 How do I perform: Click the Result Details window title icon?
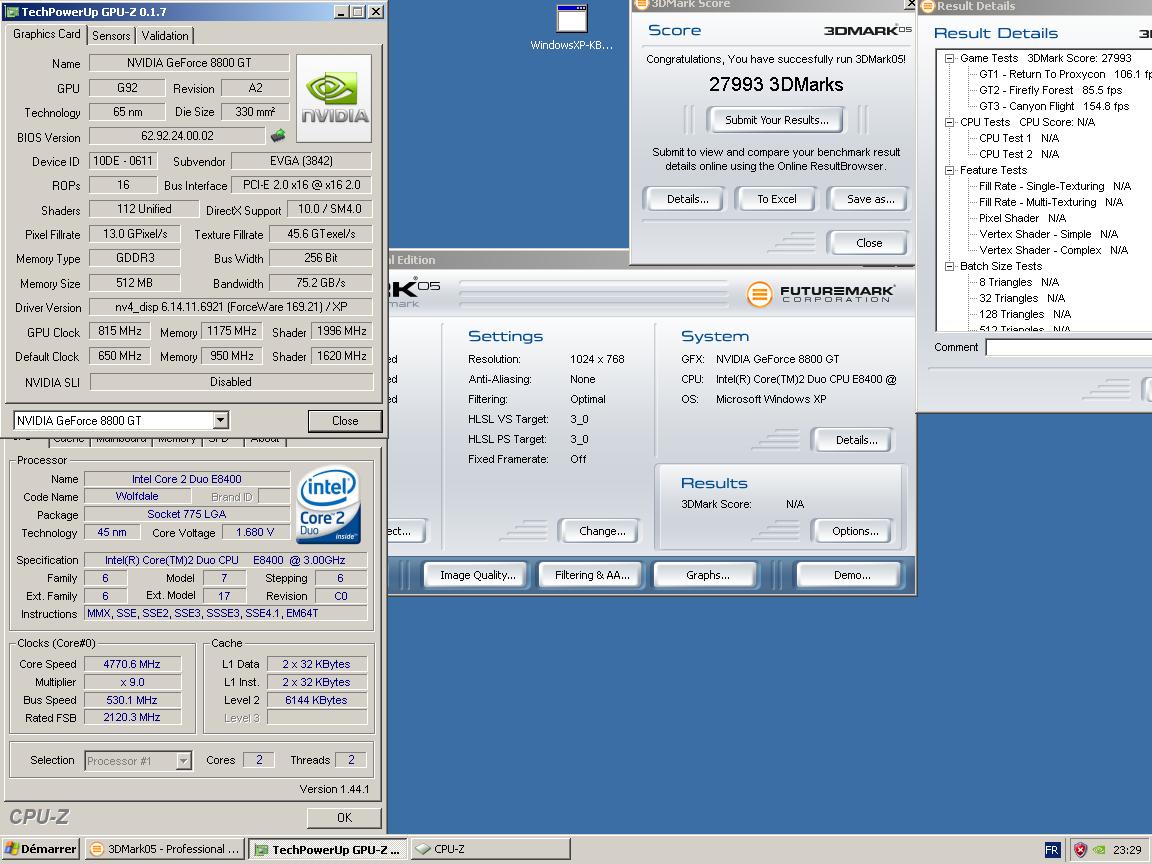tap(927, 6)
